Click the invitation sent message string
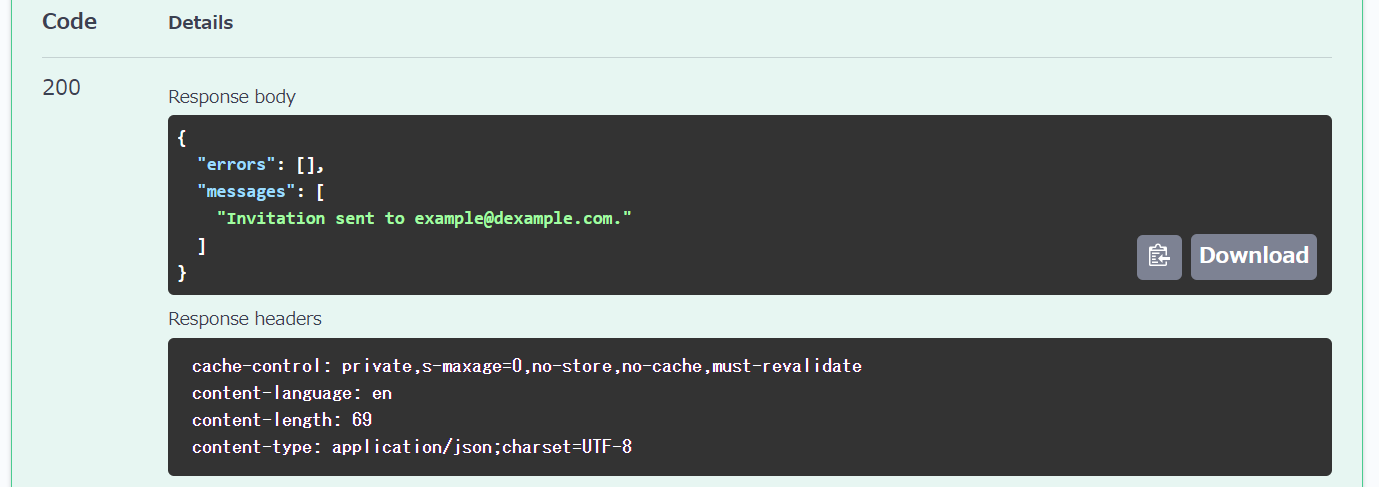 (425, 218)
